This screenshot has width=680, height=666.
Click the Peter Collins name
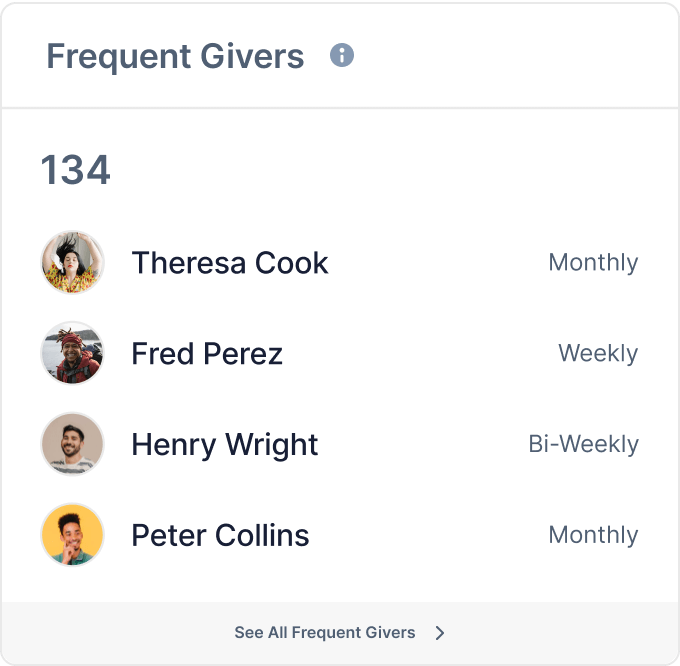click(220, 535)
